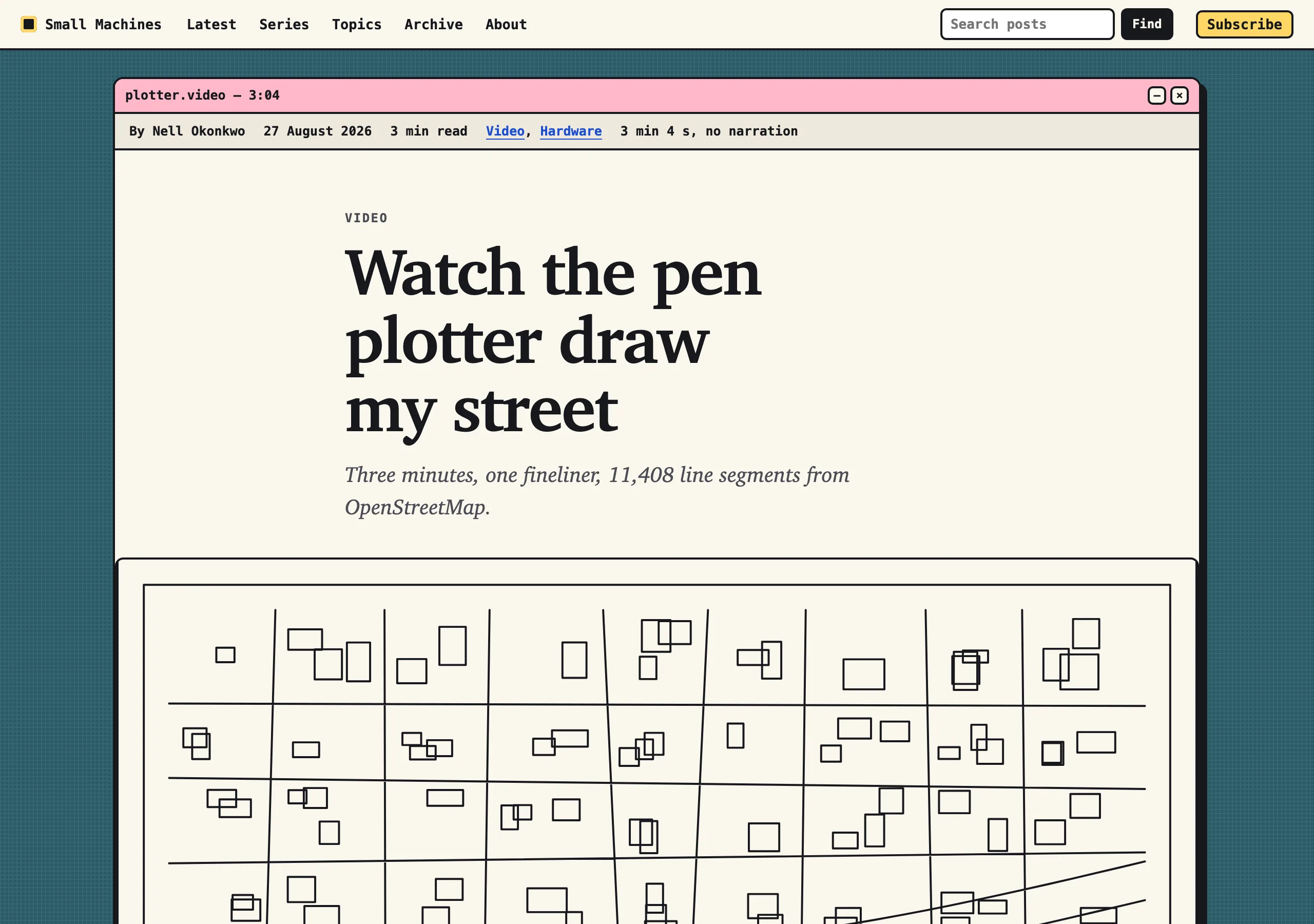Click the Find button
This screenshot has width=1314, height=924.
point(1146,24)
